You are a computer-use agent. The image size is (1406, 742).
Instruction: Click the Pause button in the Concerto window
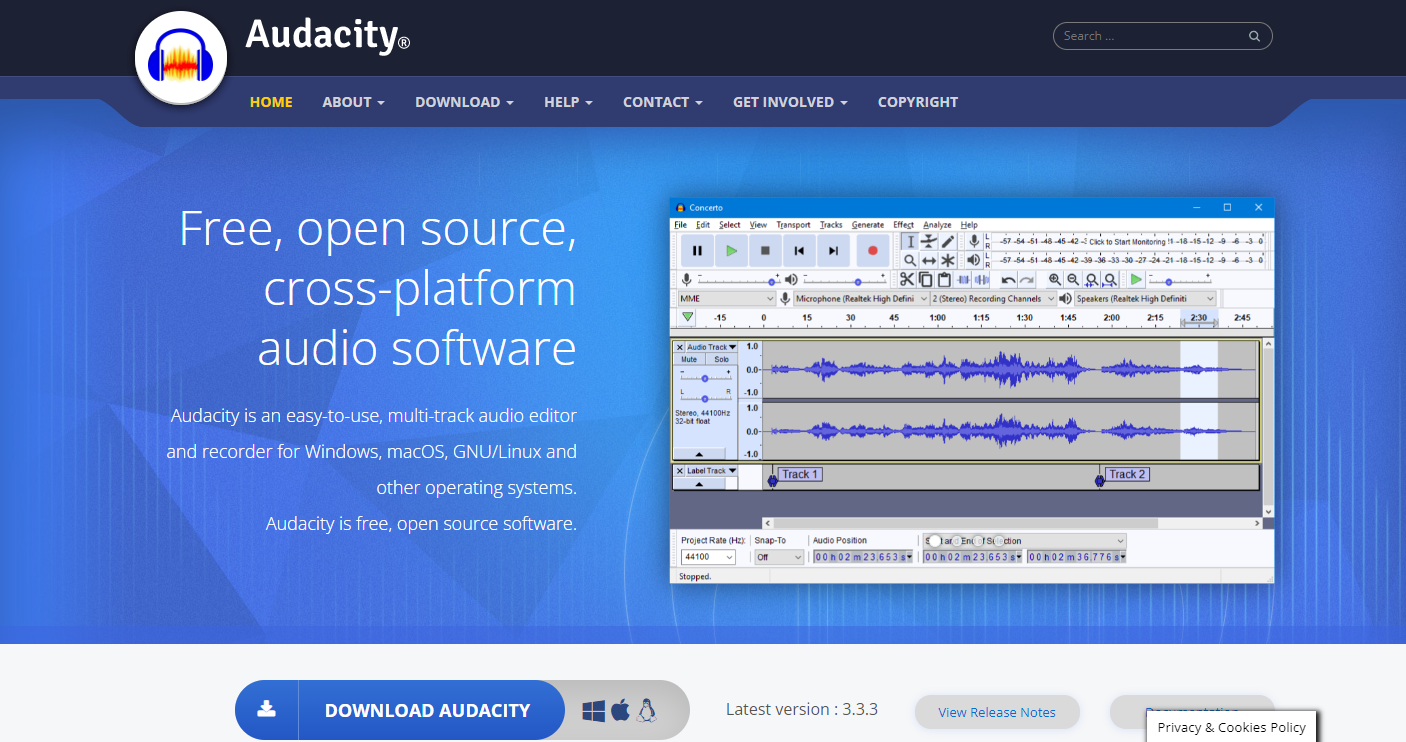[697, 251]
